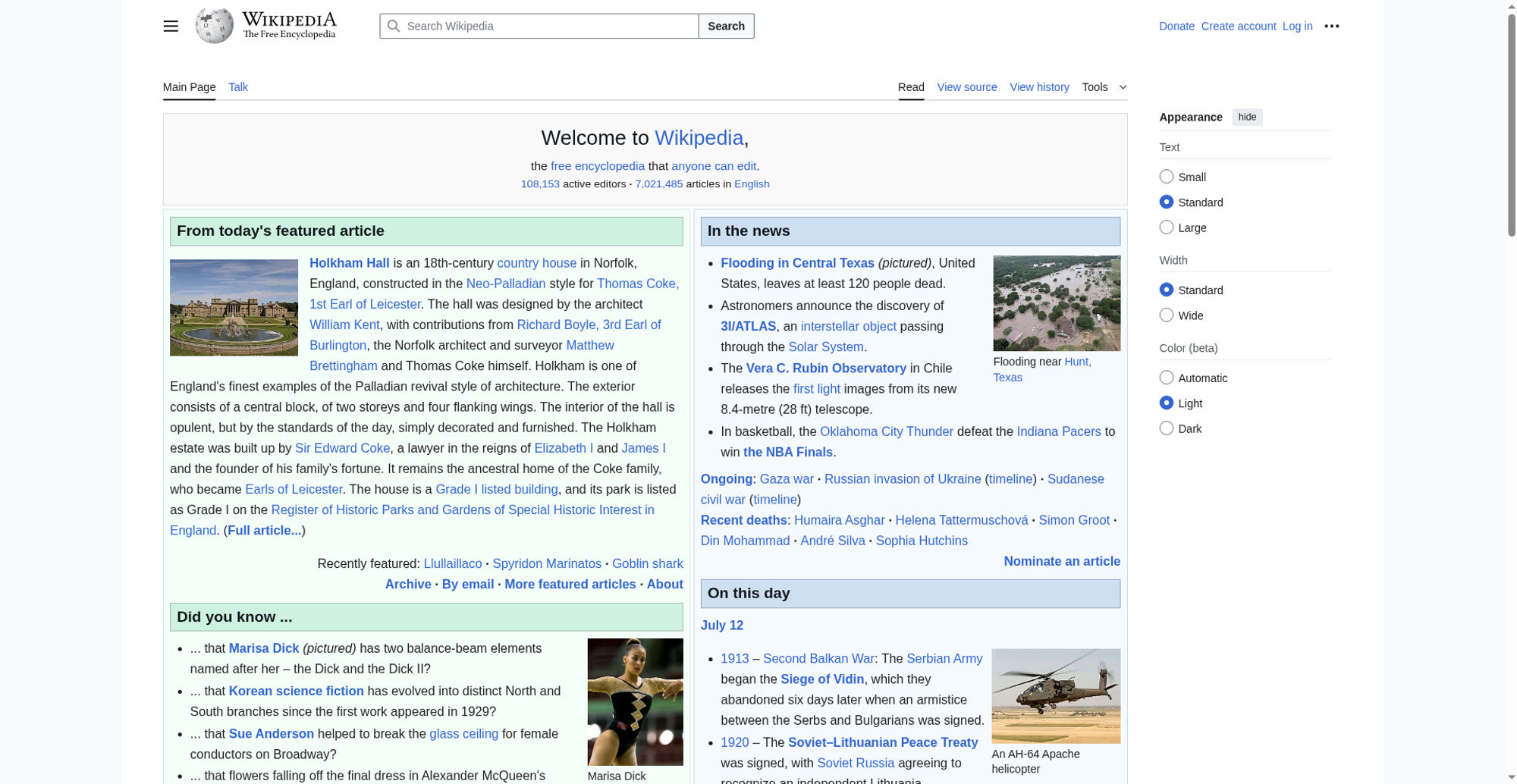Select Standard width option

coord(1167,290)
